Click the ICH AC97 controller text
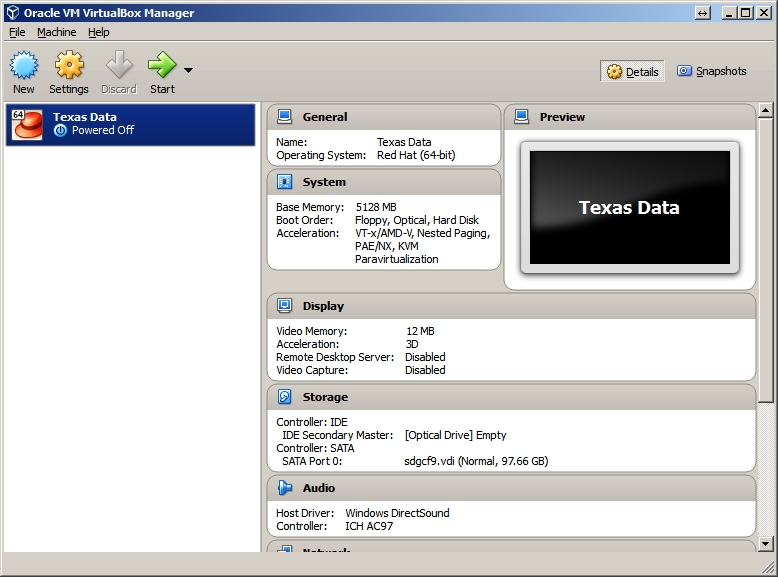This screenshot has width=778, height=577. [369, 526]
